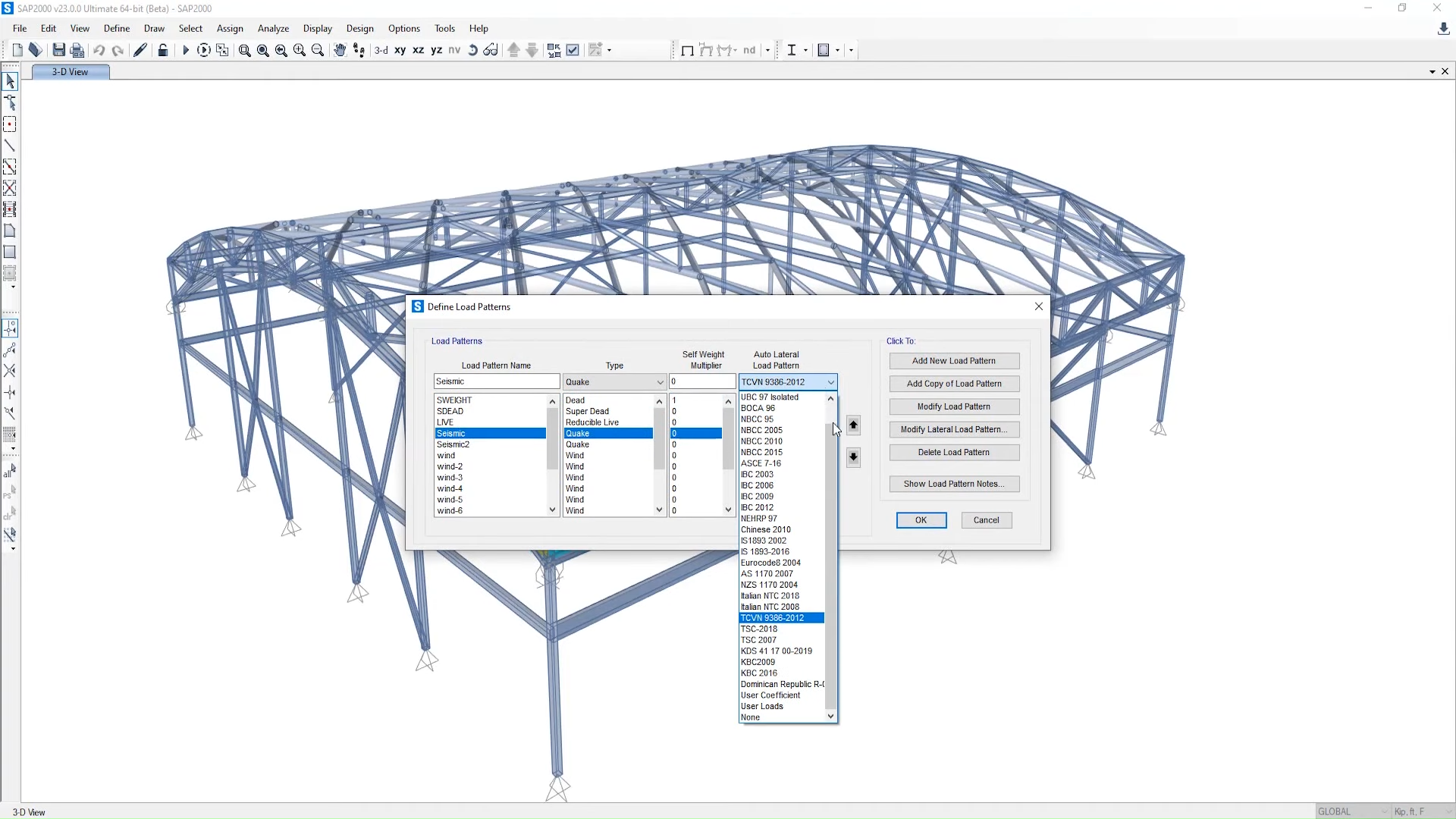1456x819 pixels.
Task: Click Delete Load Pattern button
Action: (954, 452)
